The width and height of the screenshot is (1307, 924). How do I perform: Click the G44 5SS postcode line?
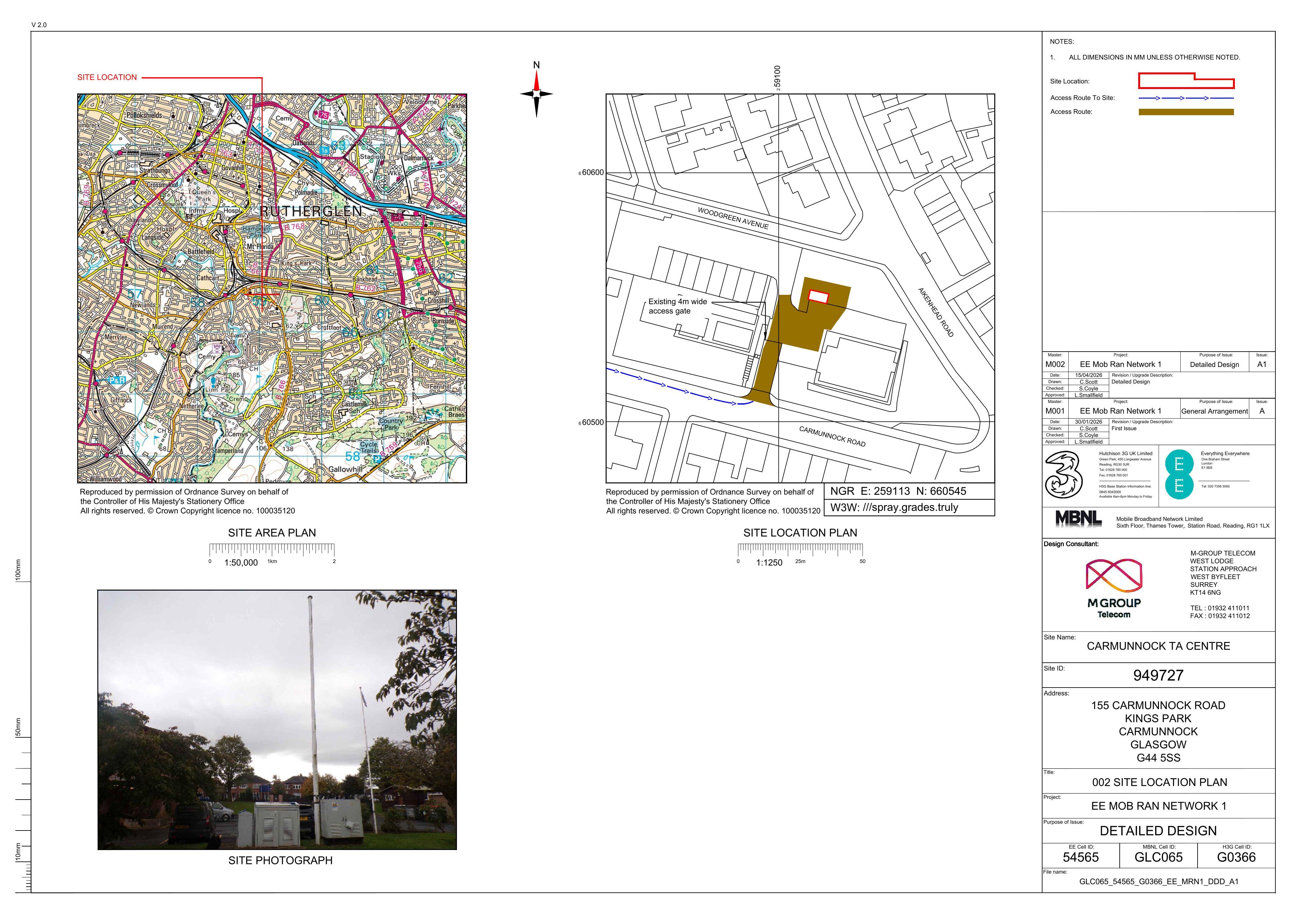point(1158,758)
